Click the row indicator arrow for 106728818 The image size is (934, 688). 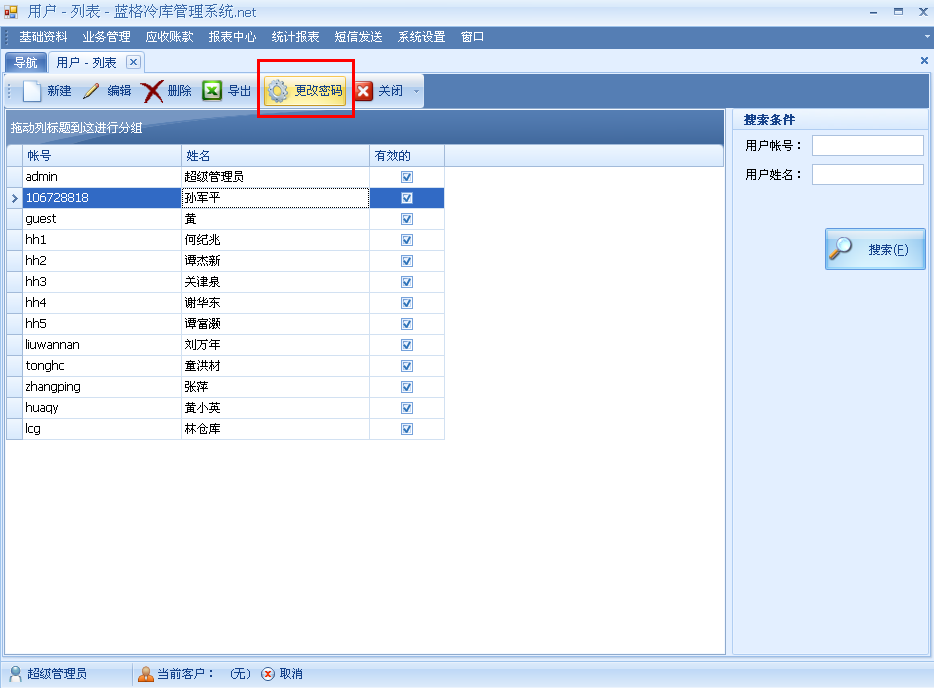(15, 198)
